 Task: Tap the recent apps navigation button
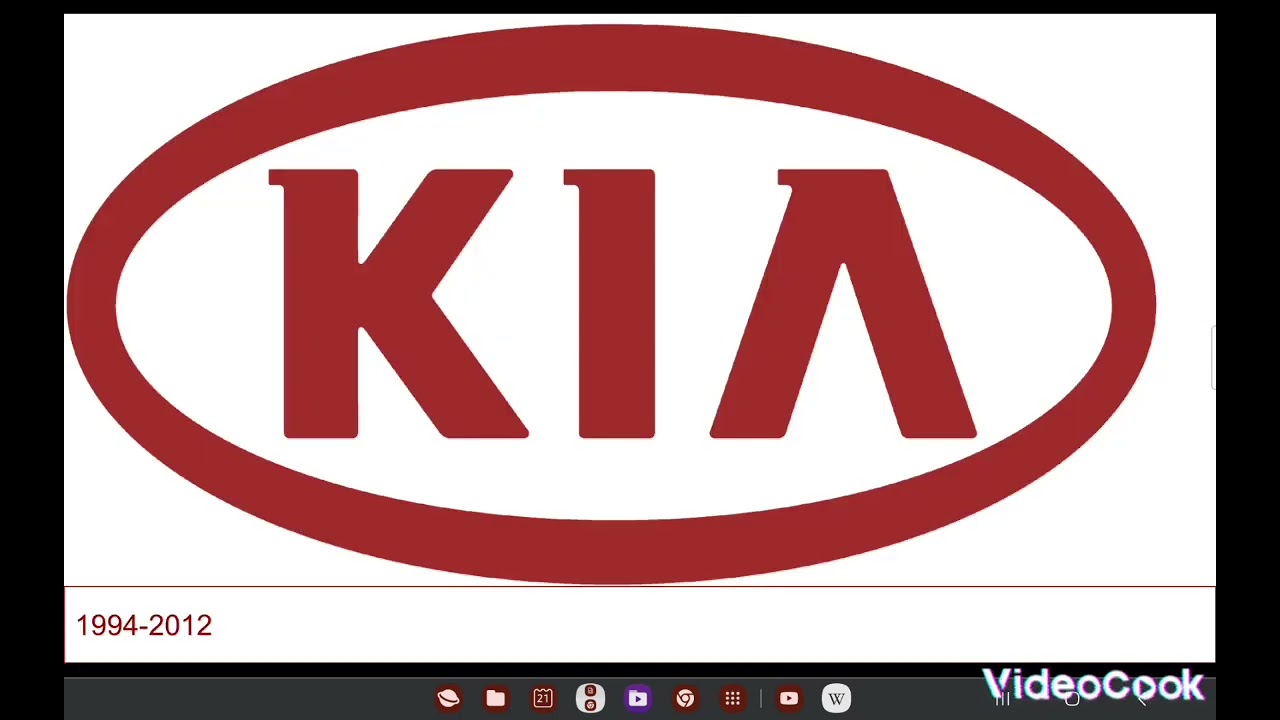click(1003, 699)
